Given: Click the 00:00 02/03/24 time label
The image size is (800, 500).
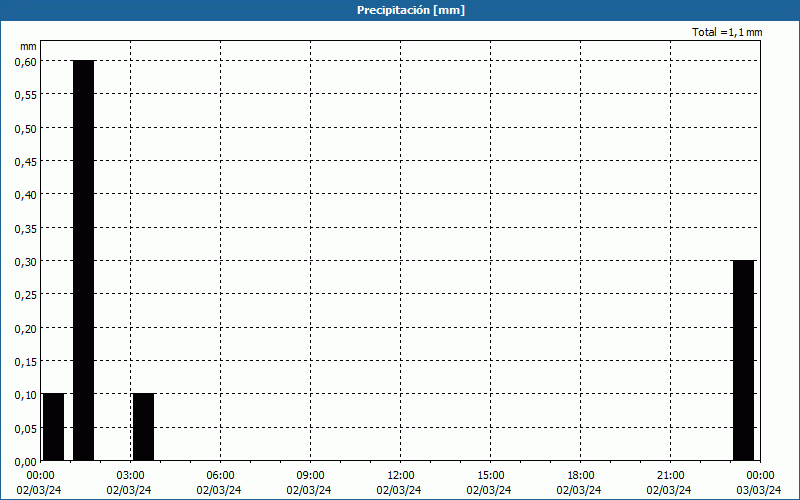Looking at the screenshot, I should coord(39,483).
